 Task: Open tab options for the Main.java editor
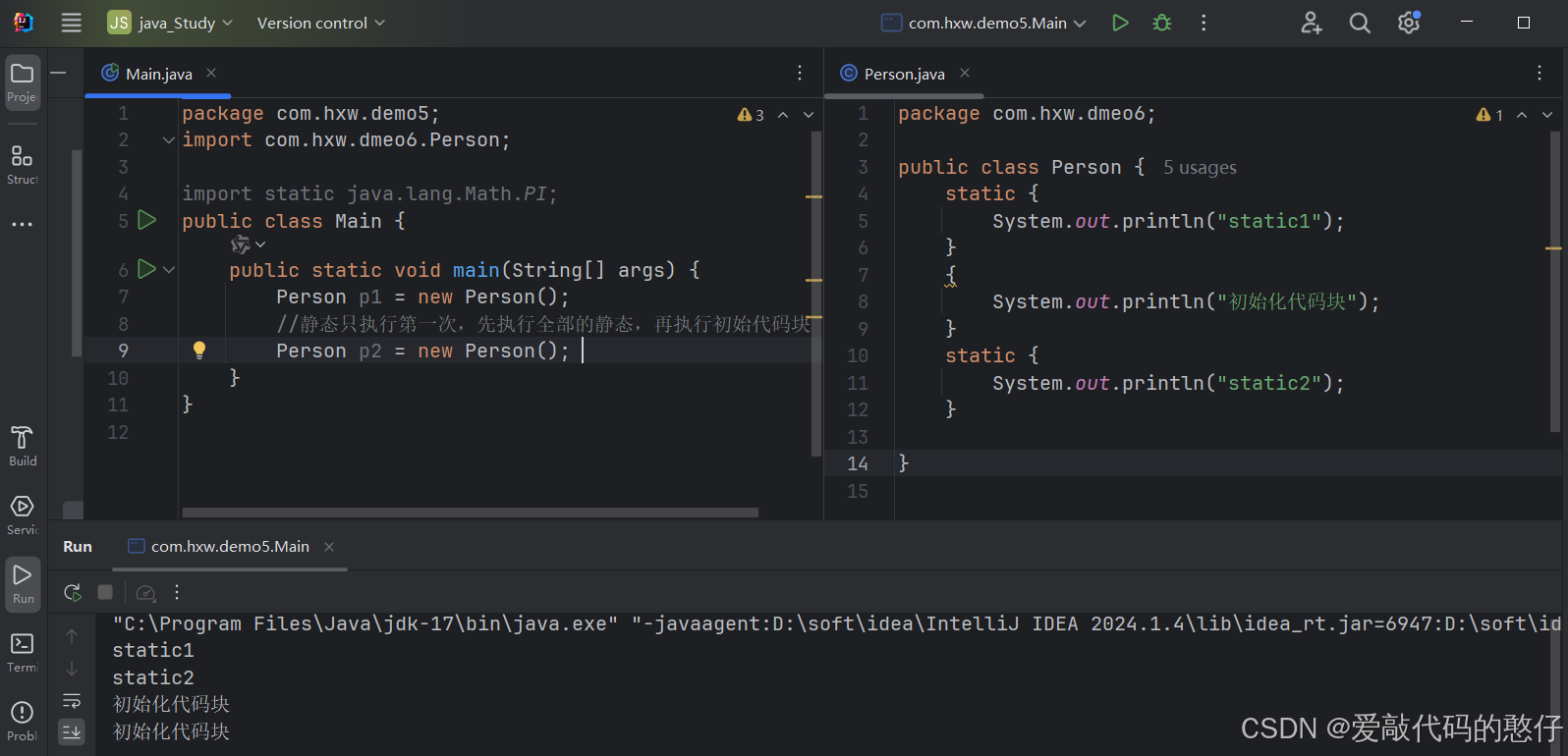[800, 73]
